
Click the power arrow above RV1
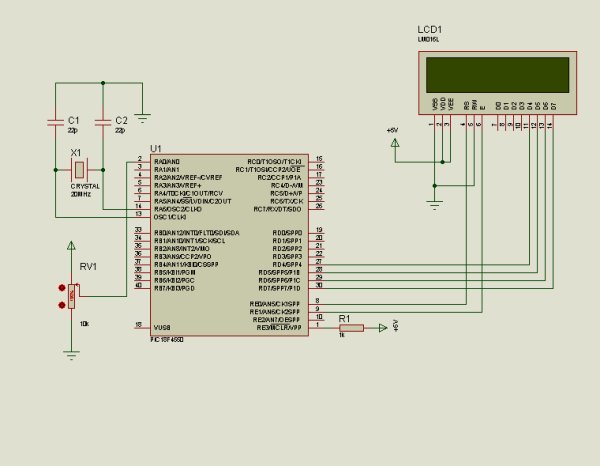71,245
